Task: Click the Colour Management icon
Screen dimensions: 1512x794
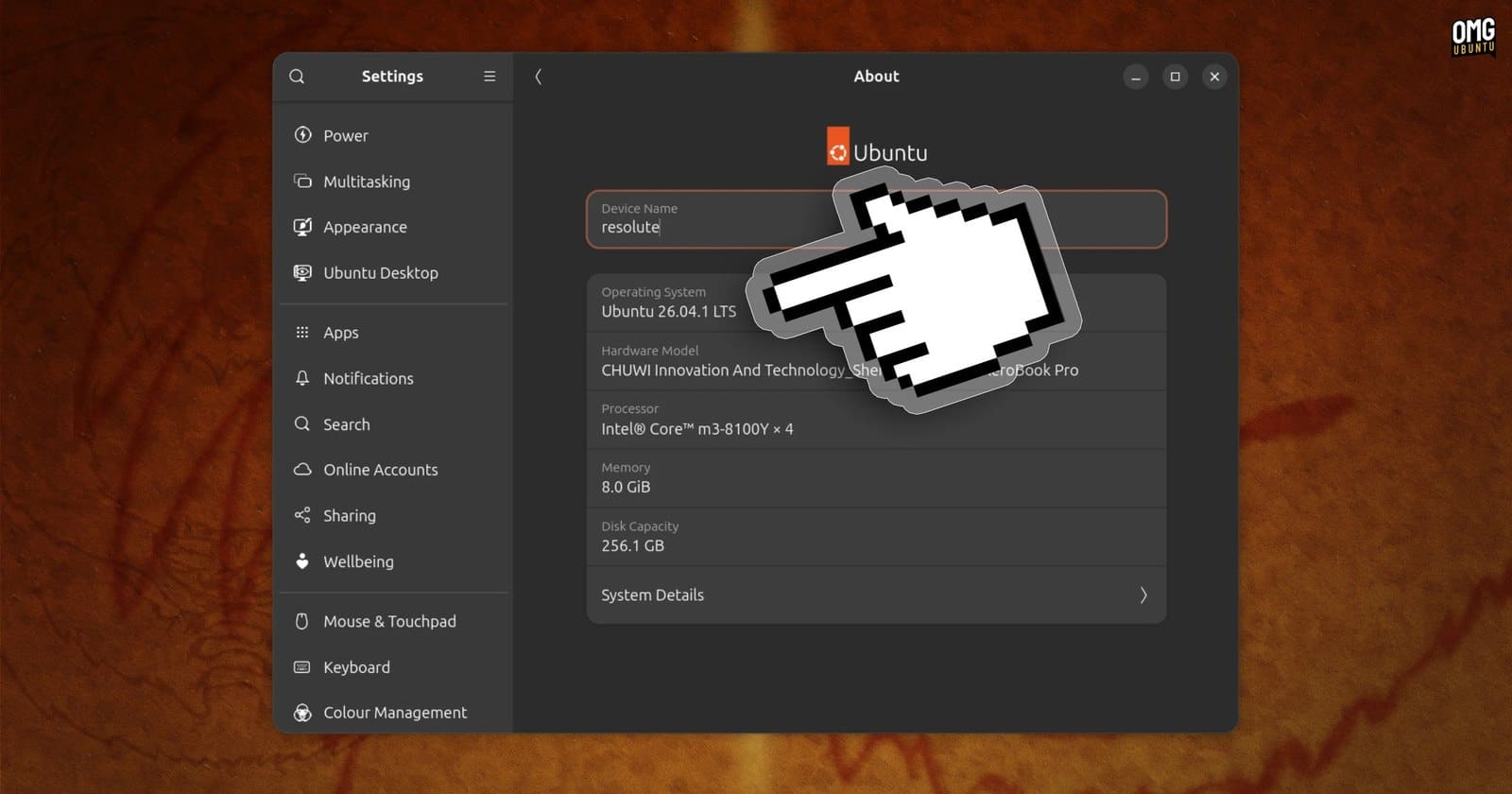Action: click(x=302, y=713)
